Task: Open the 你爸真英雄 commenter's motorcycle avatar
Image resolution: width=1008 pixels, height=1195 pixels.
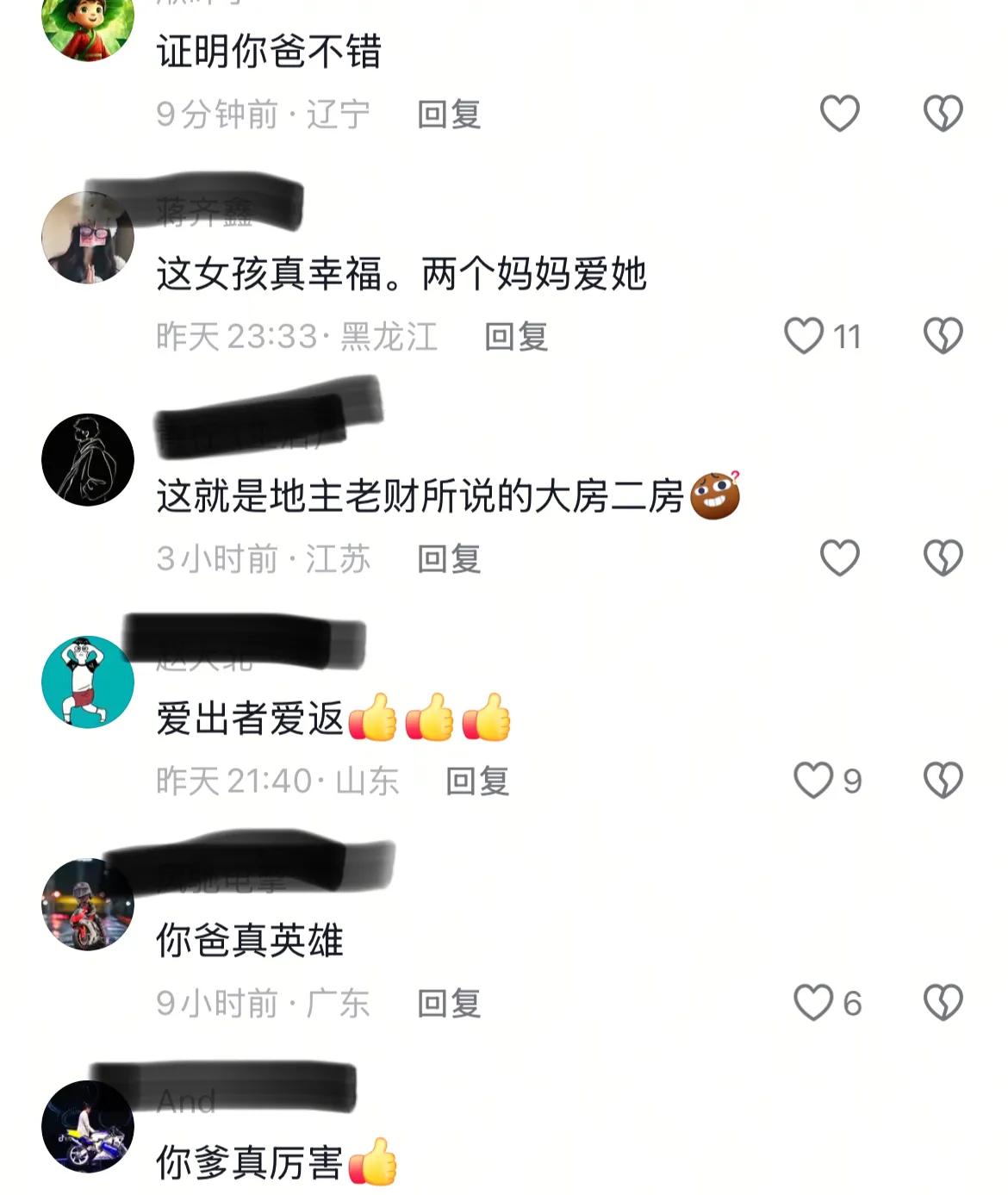Action: pyautogui.click(x=88, y=904)
